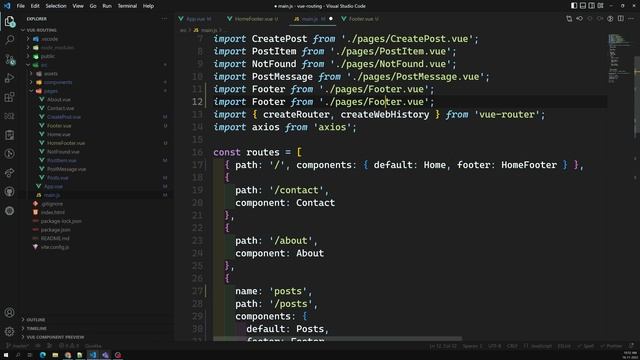Expand the .vscode folder

point(49,39)
